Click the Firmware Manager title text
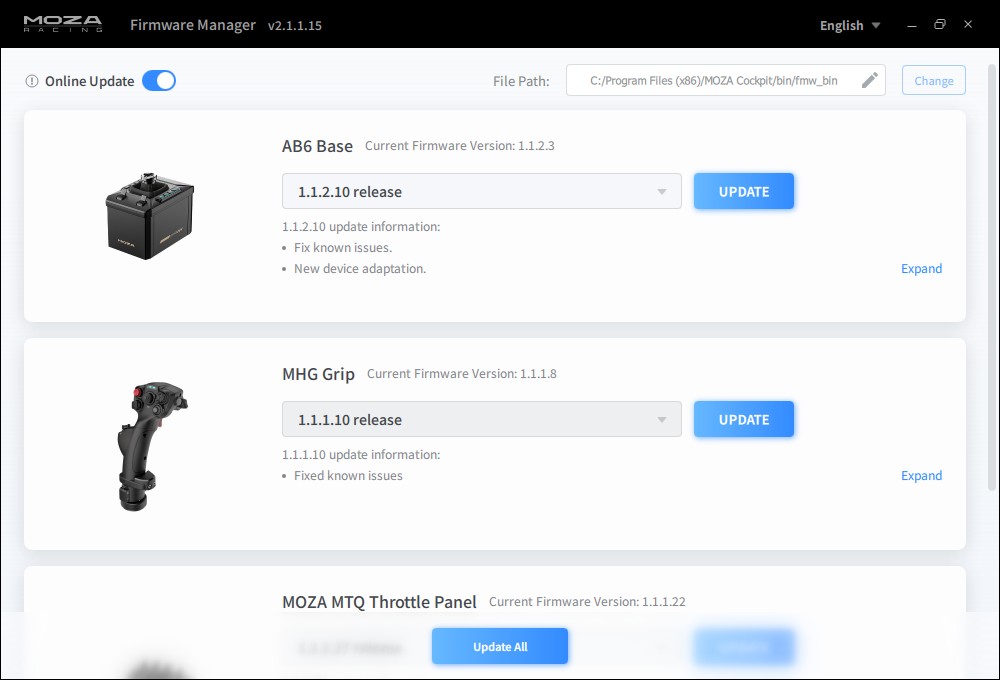1000x680 pixels. pyautogui.click(x=193, y=25)
